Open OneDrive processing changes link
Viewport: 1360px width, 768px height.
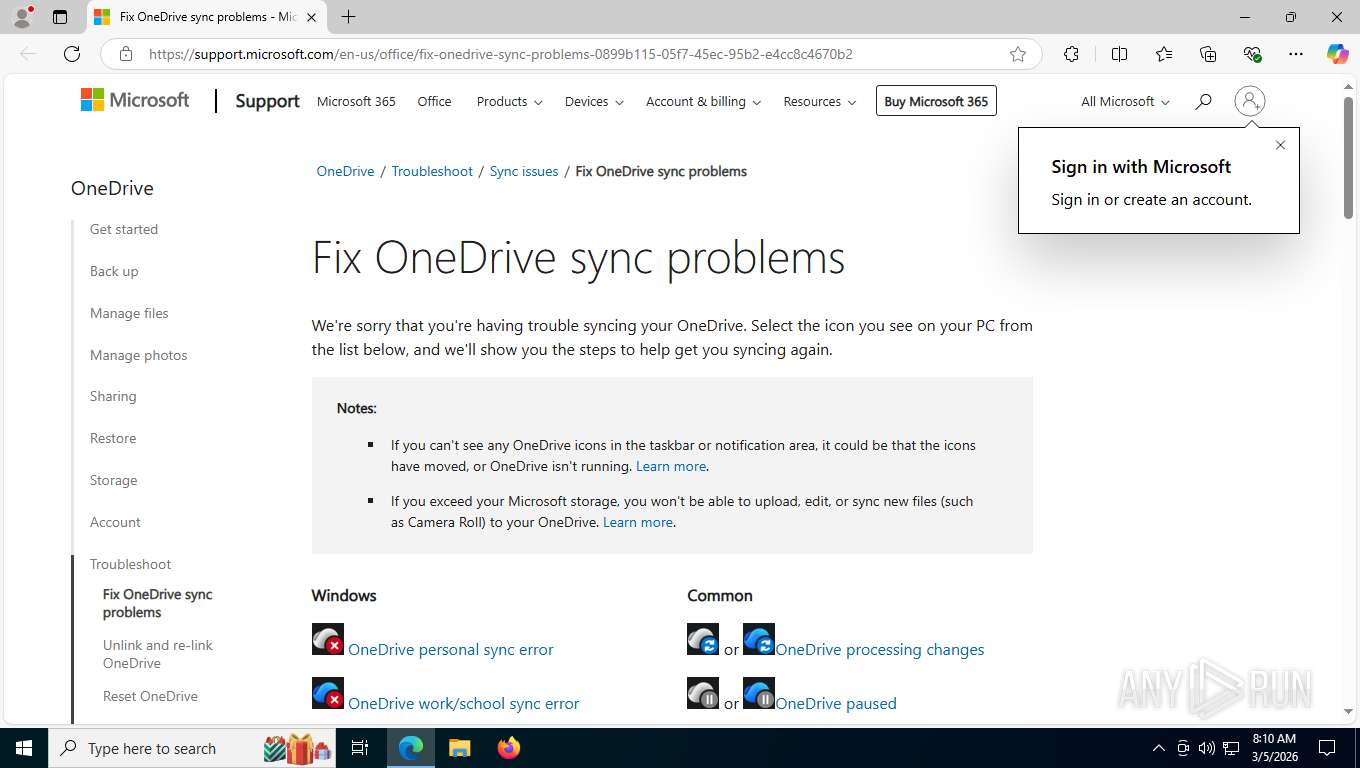880,649
